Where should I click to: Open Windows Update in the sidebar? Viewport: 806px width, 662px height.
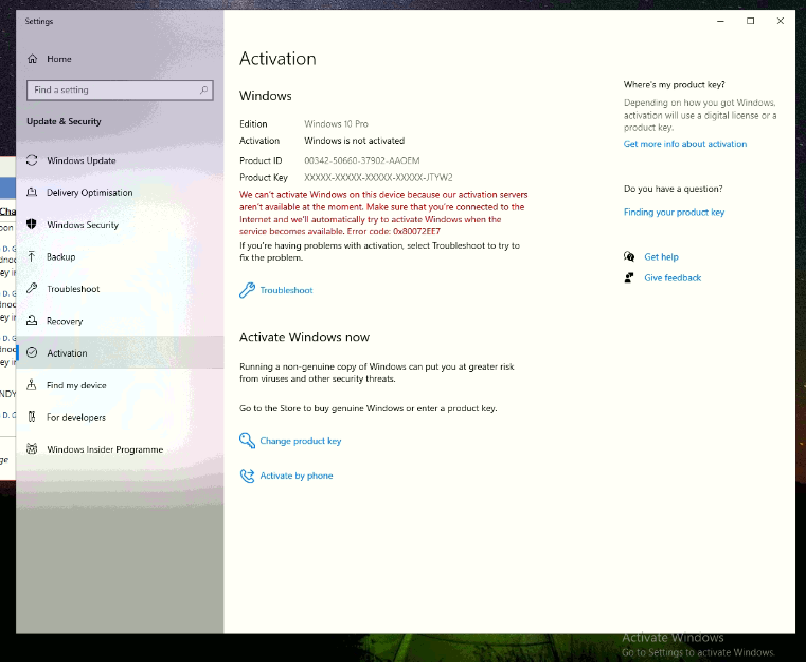(x=120, y=160)
